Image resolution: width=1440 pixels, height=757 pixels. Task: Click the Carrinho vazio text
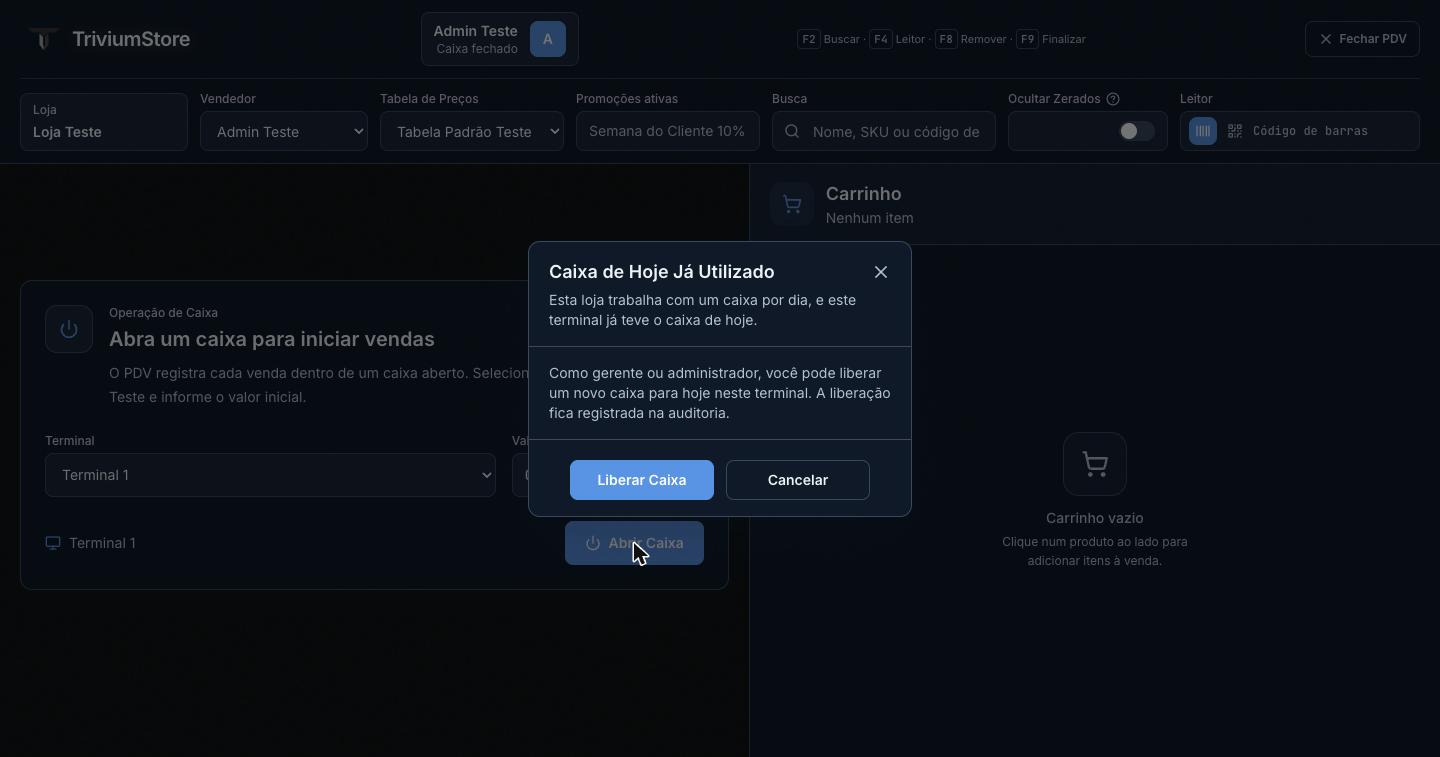[x=1095, y=518]
